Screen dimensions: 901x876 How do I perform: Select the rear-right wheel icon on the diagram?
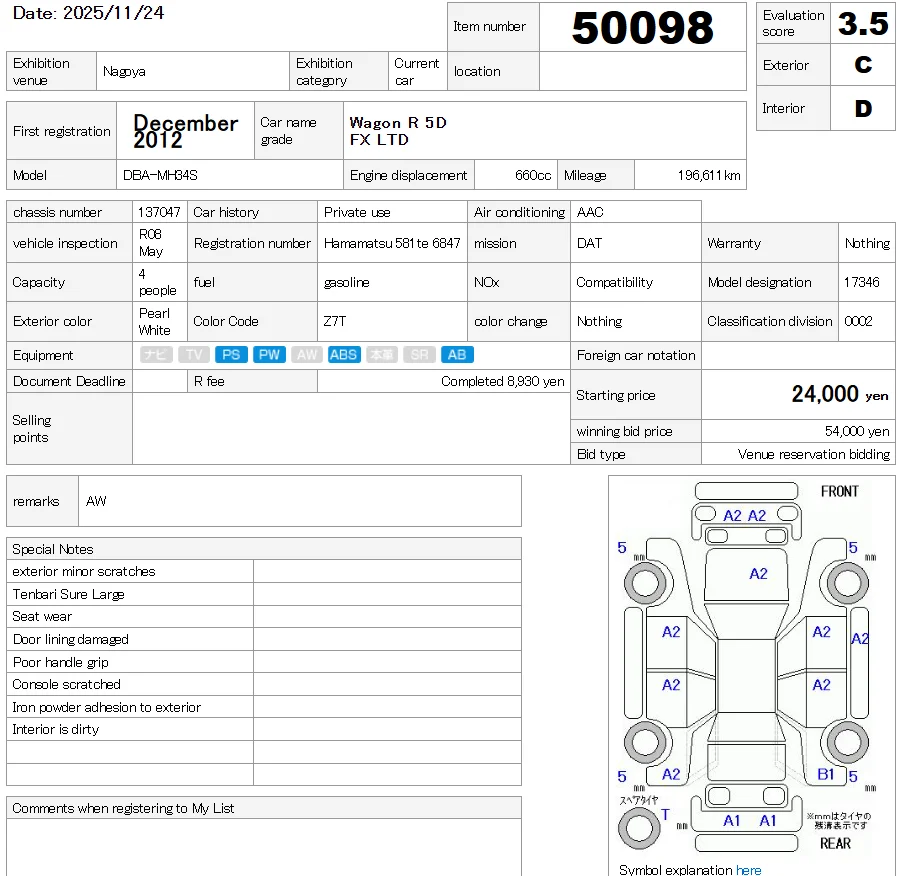847,744
